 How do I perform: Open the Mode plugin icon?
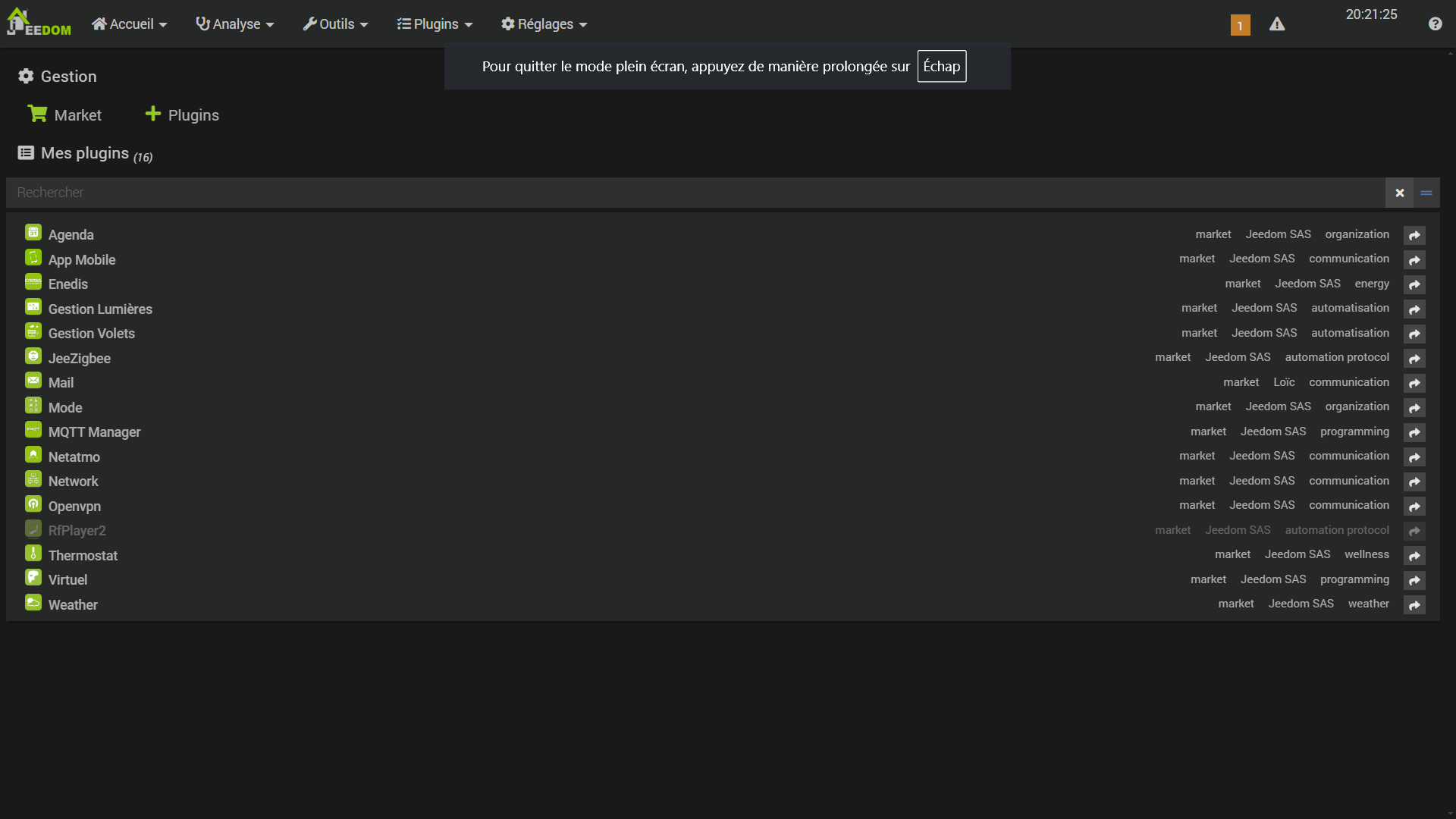coord(33,405)
